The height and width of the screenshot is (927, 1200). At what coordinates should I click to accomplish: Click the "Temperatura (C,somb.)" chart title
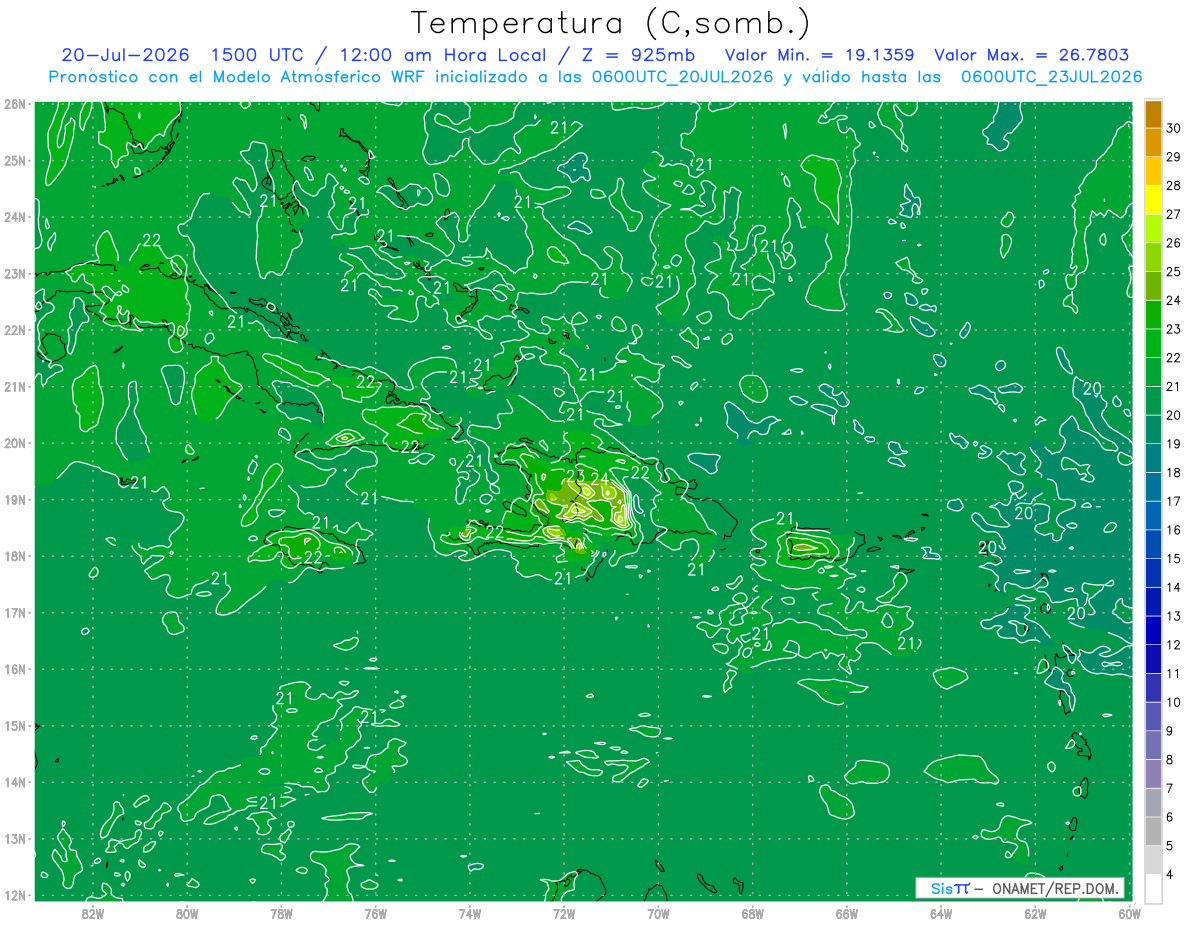click(x=611, y=24)
